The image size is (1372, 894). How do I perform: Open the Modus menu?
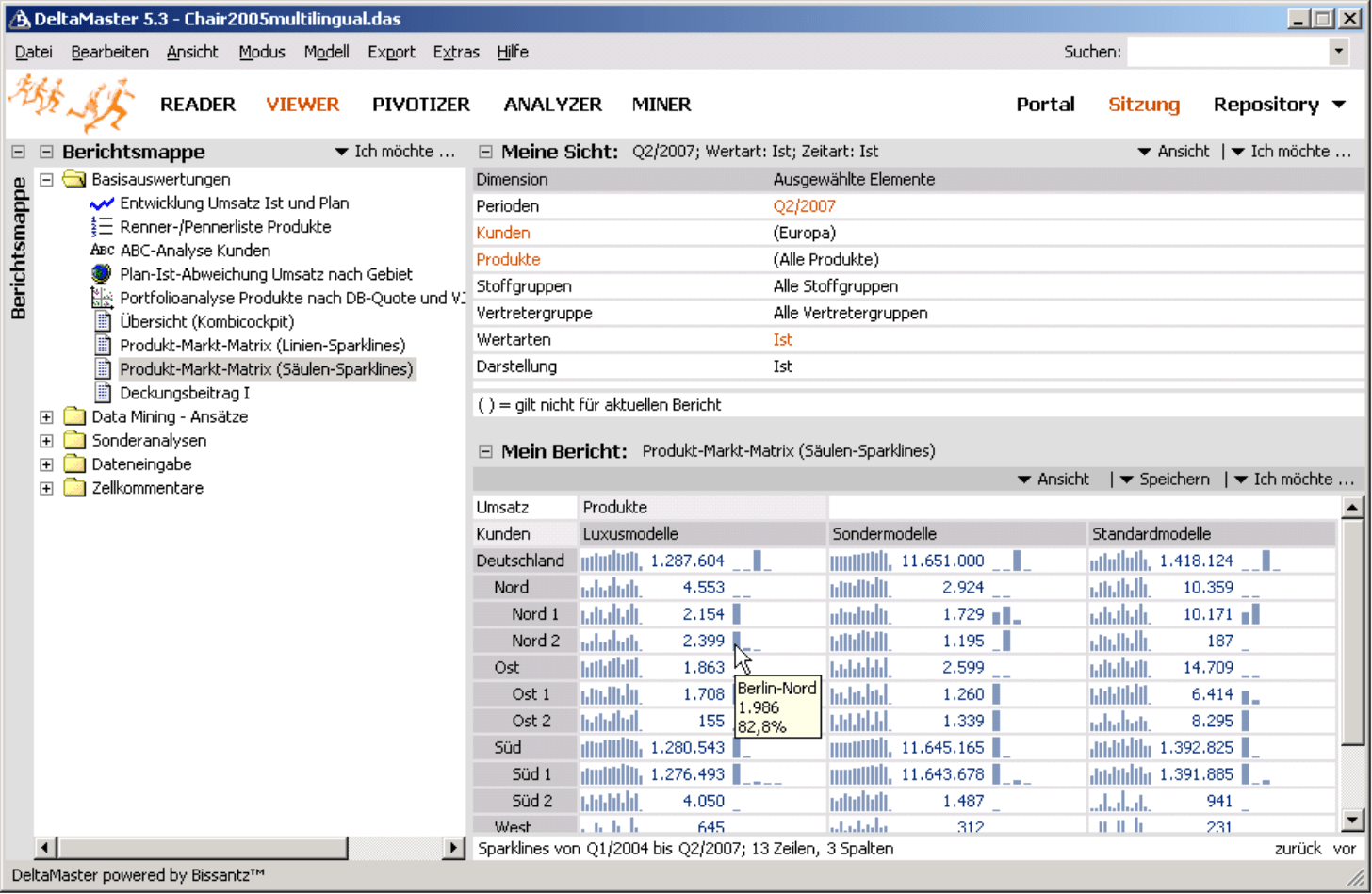262,52
